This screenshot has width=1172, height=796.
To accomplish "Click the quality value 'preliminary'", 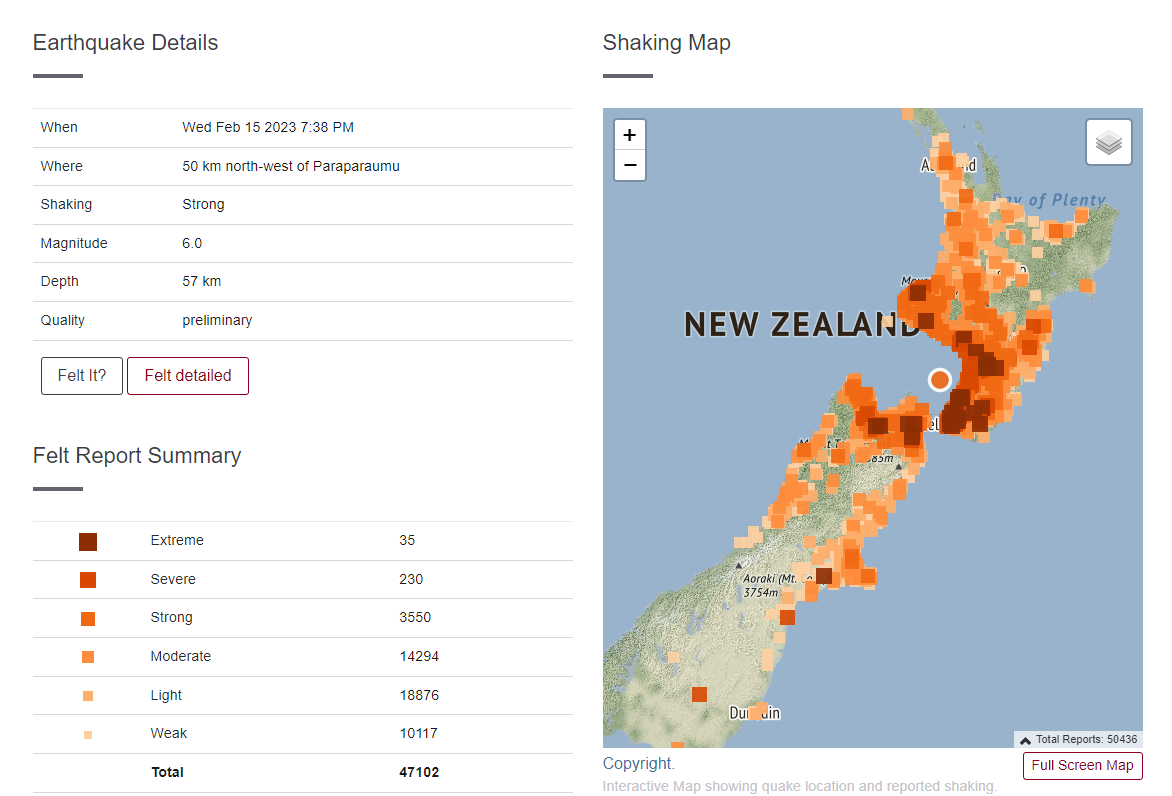I will point(218,320).
